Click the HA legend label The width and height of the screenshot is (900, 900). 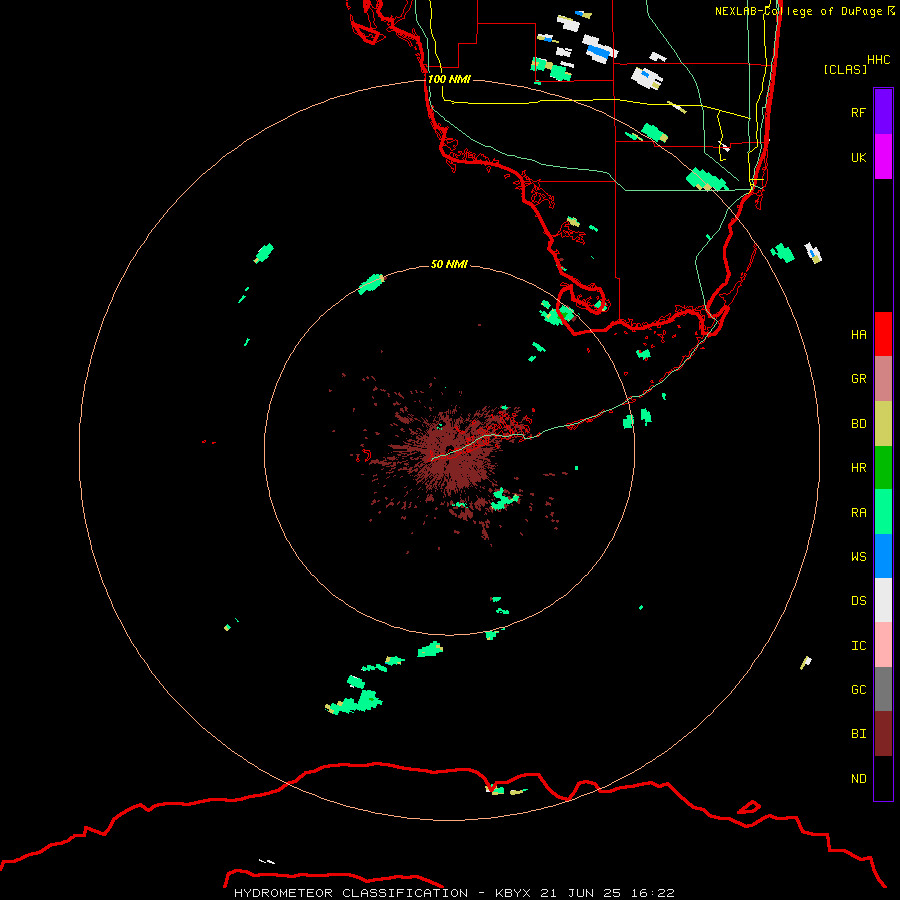tap(858, 334)
